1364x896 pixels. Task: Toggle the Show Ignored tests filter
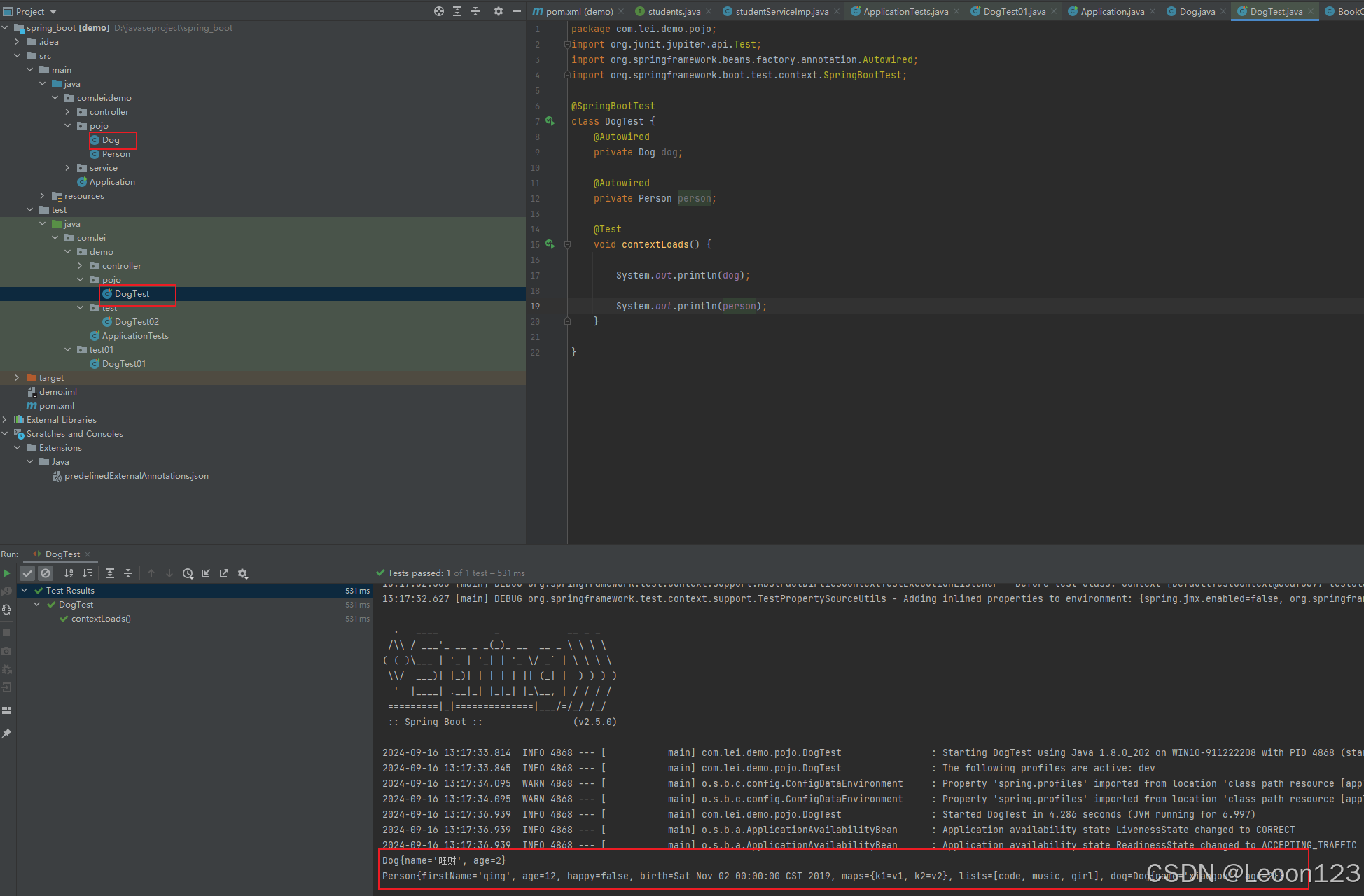click(x=46, y=573)
